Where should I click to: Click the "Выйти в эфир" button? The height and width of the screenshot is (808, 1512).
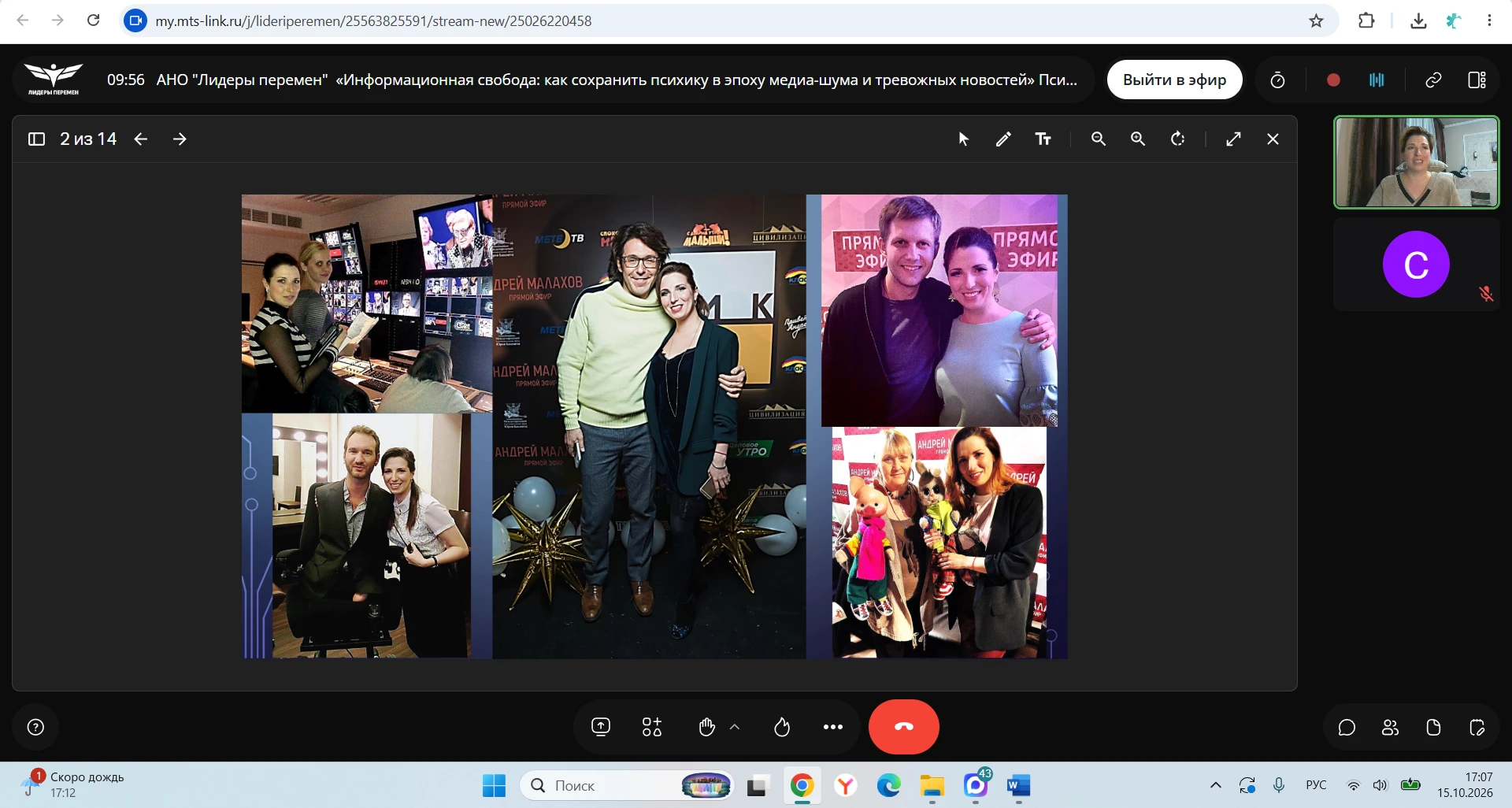point(1174,80)
